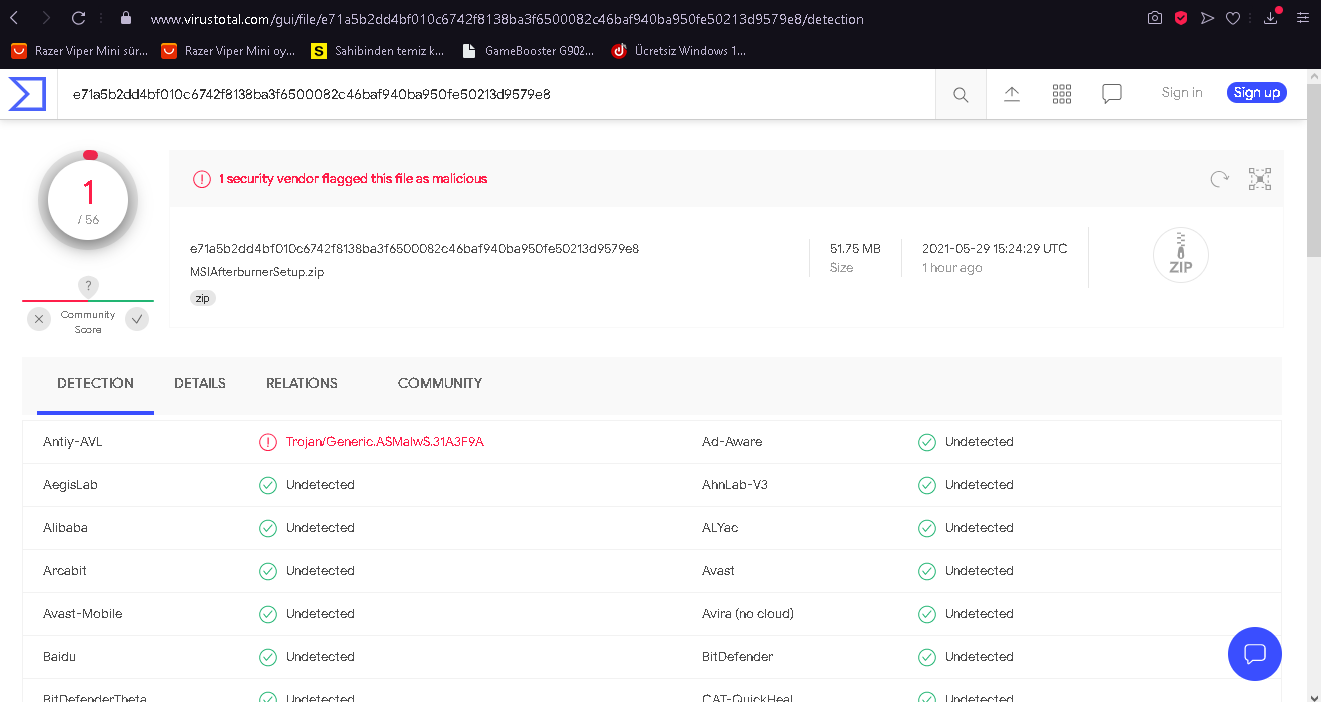The width and height of the screenshot is (1321, 702).
Task: Click the file hash text in summary
Action: tap(414, 248)
